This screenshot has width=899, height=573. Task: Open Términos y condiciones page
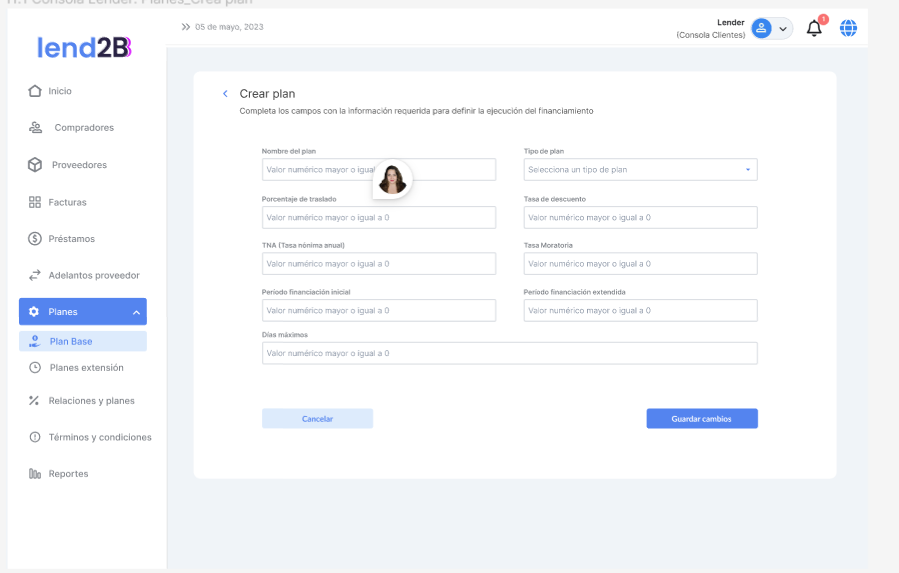click(100, 437)
